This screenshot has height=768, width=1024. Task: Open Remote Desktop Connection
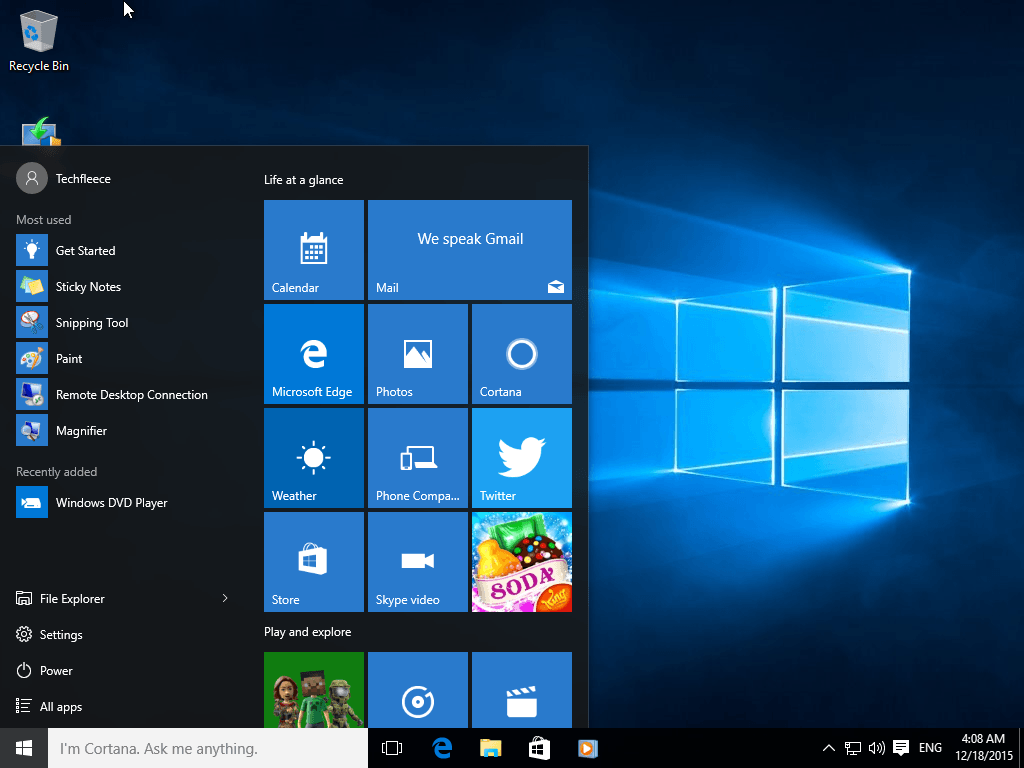(x=124, y=394)
